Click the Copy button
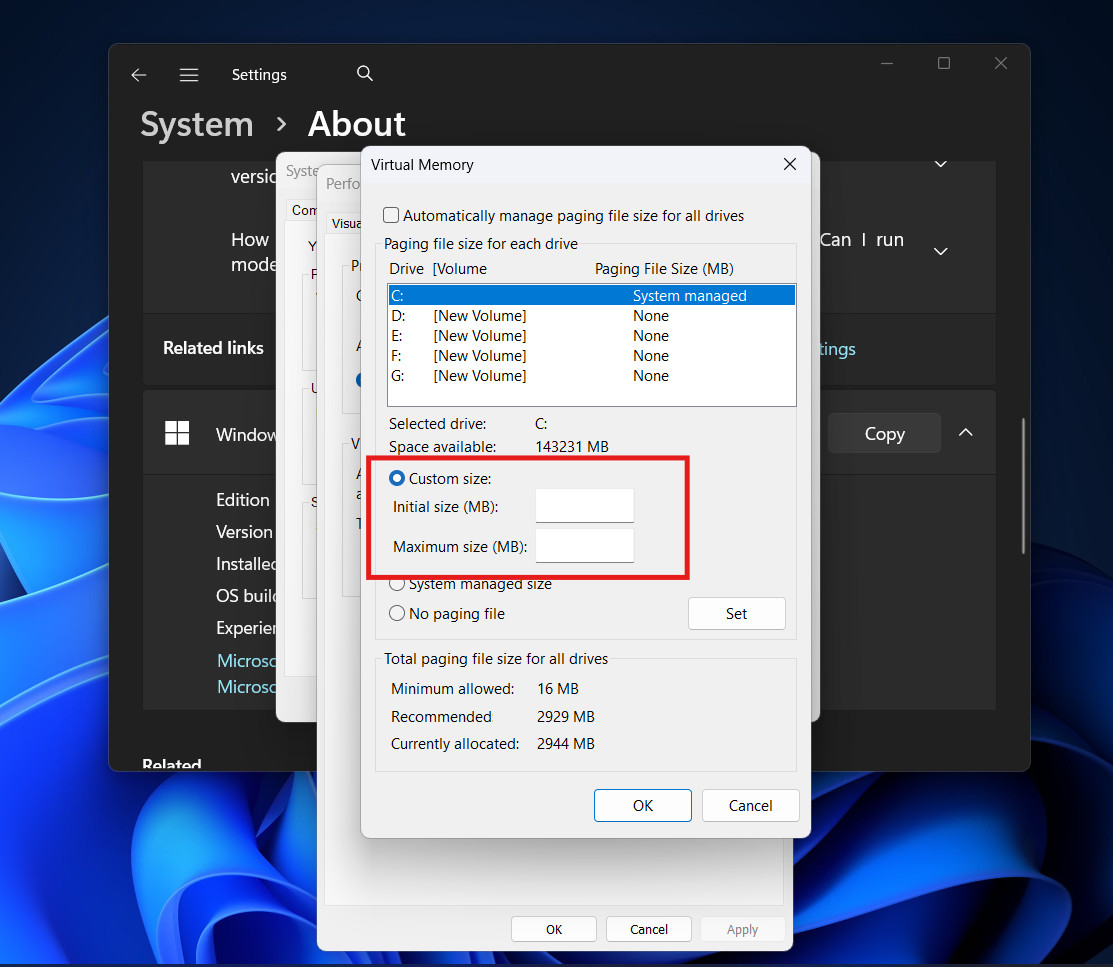Viewport: 1113px width, 967px height. [x=884, y=433]
